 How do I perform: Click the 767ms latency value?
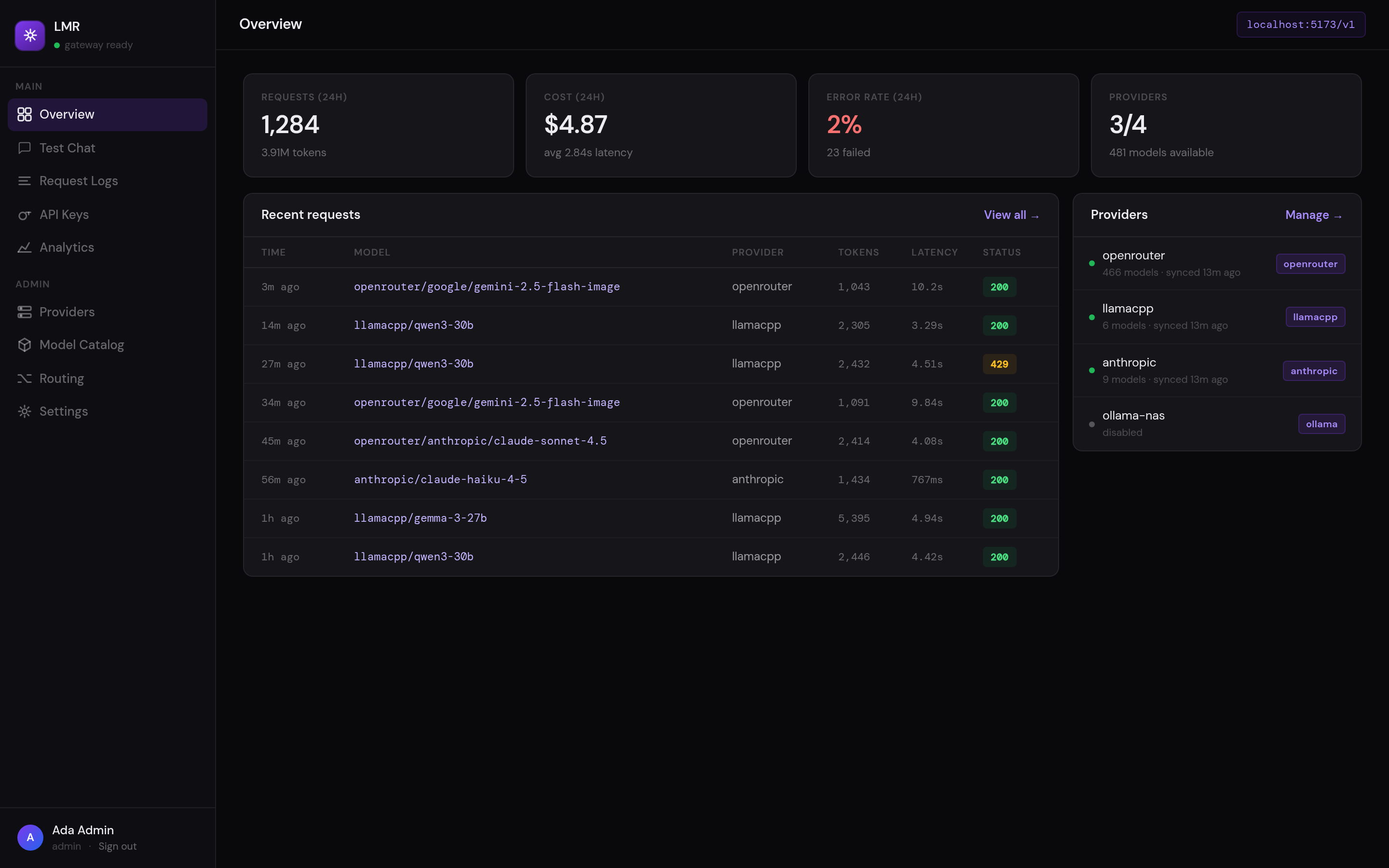[x=927, y=479]
